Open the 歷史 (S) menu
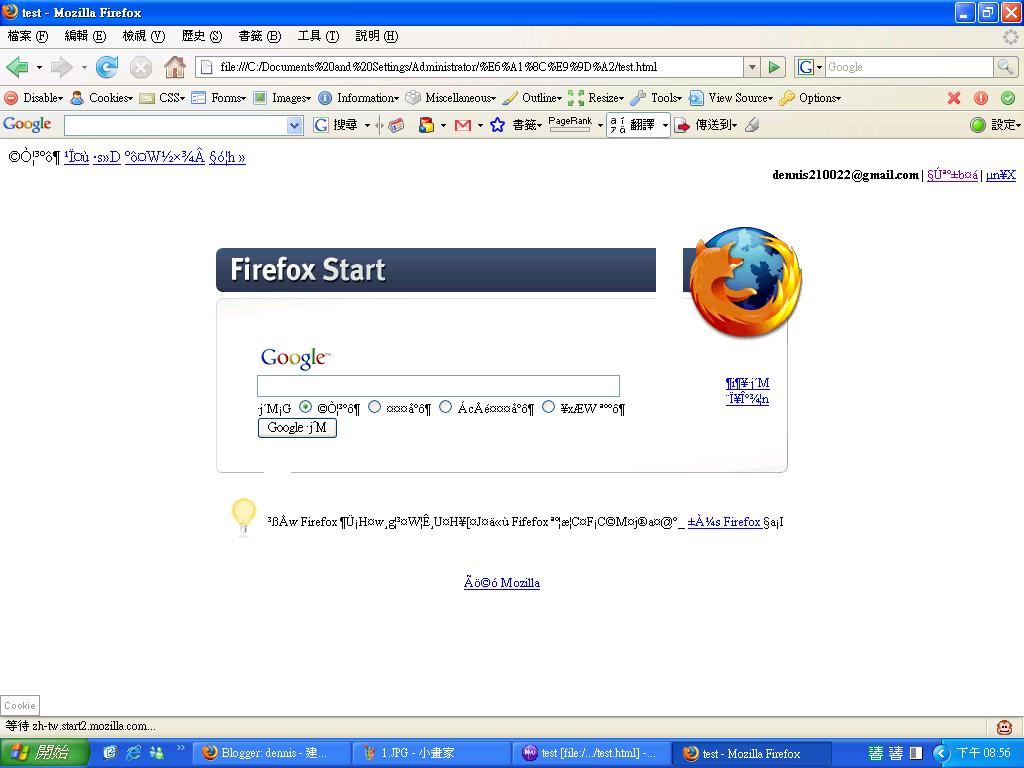The height and width of the screenshot is (768, 1024). coord(202,36)
